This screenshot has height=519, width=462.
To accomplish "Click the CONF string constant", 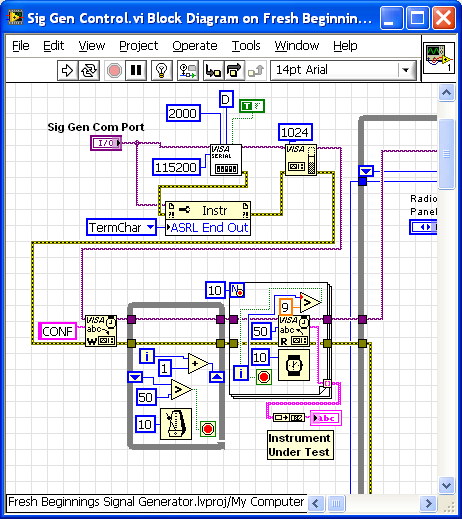I will [x=57, y=331].
